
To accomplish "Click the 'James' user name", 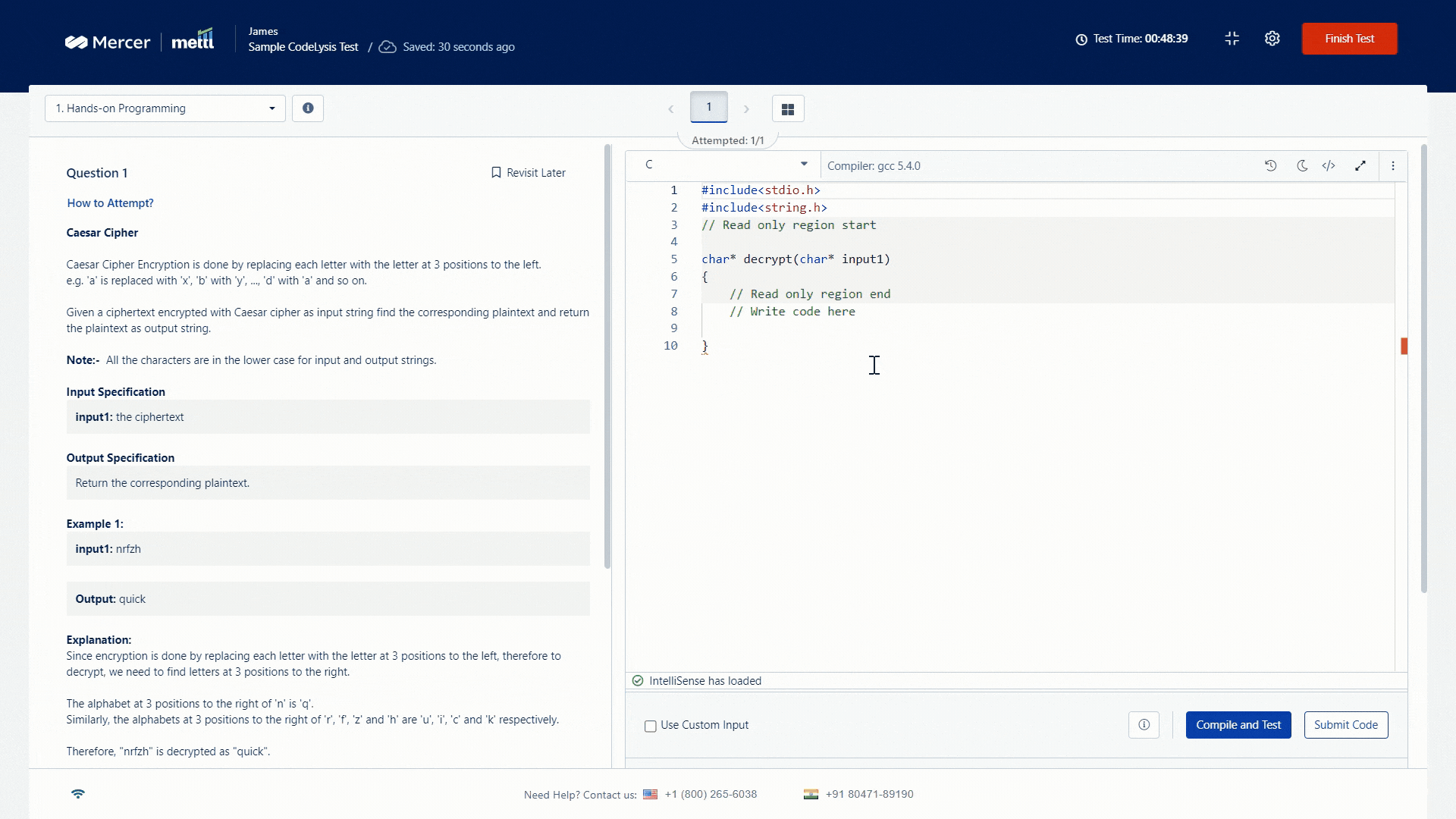I will (263, 31).
